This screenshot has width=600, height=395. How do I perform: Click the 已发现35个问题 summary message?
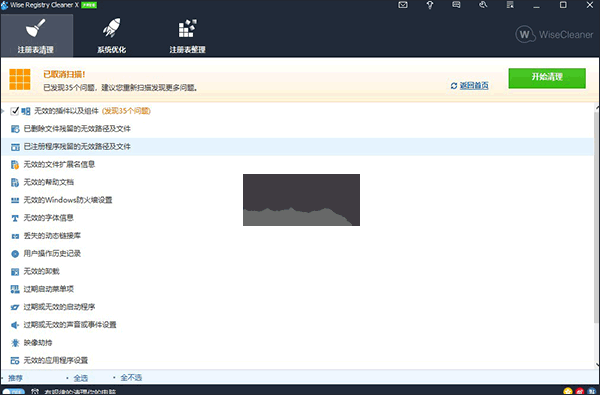(120, 88)
